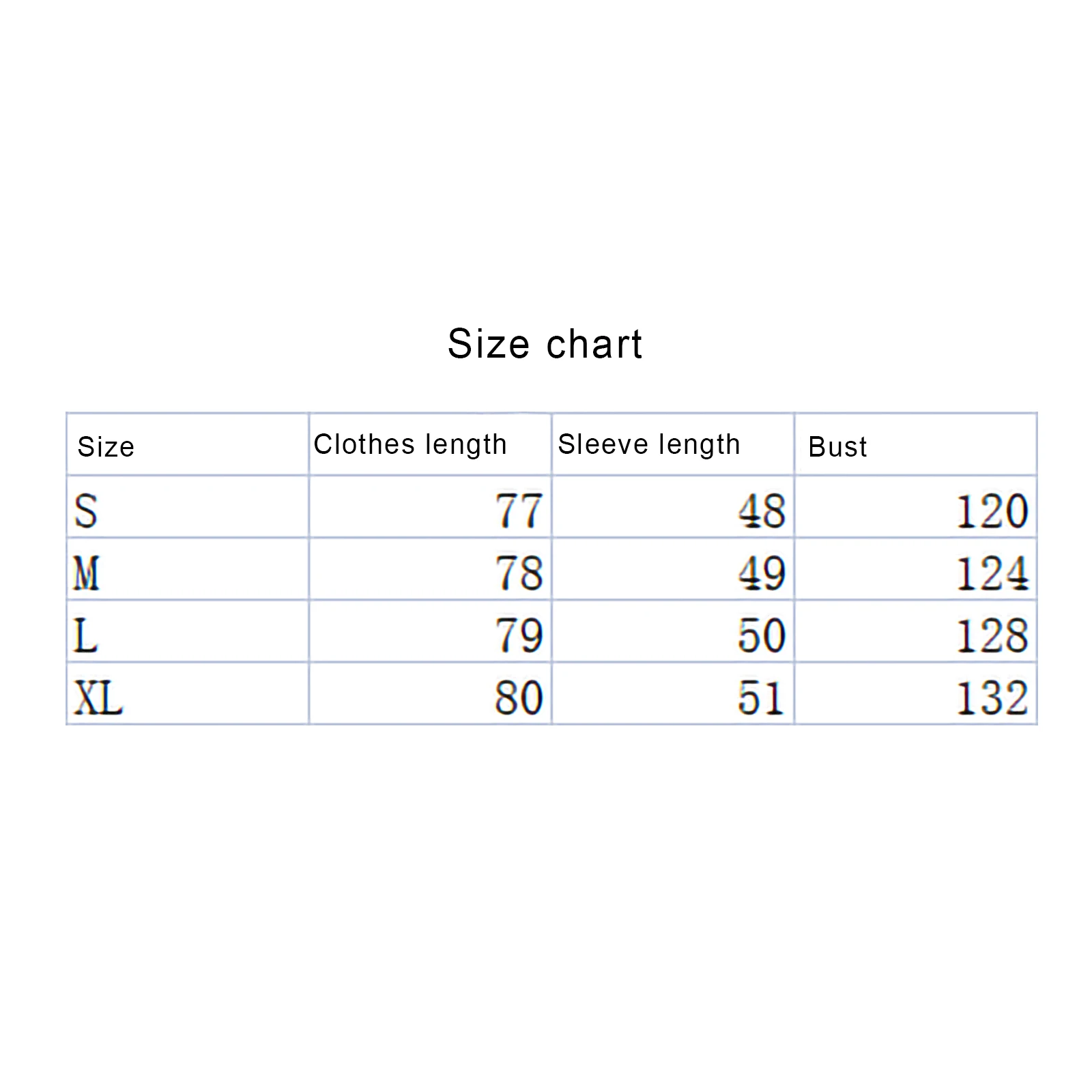1092x1092 pixels.
Task: Click the "Clothes length" column header
Action: coord(410,444)
